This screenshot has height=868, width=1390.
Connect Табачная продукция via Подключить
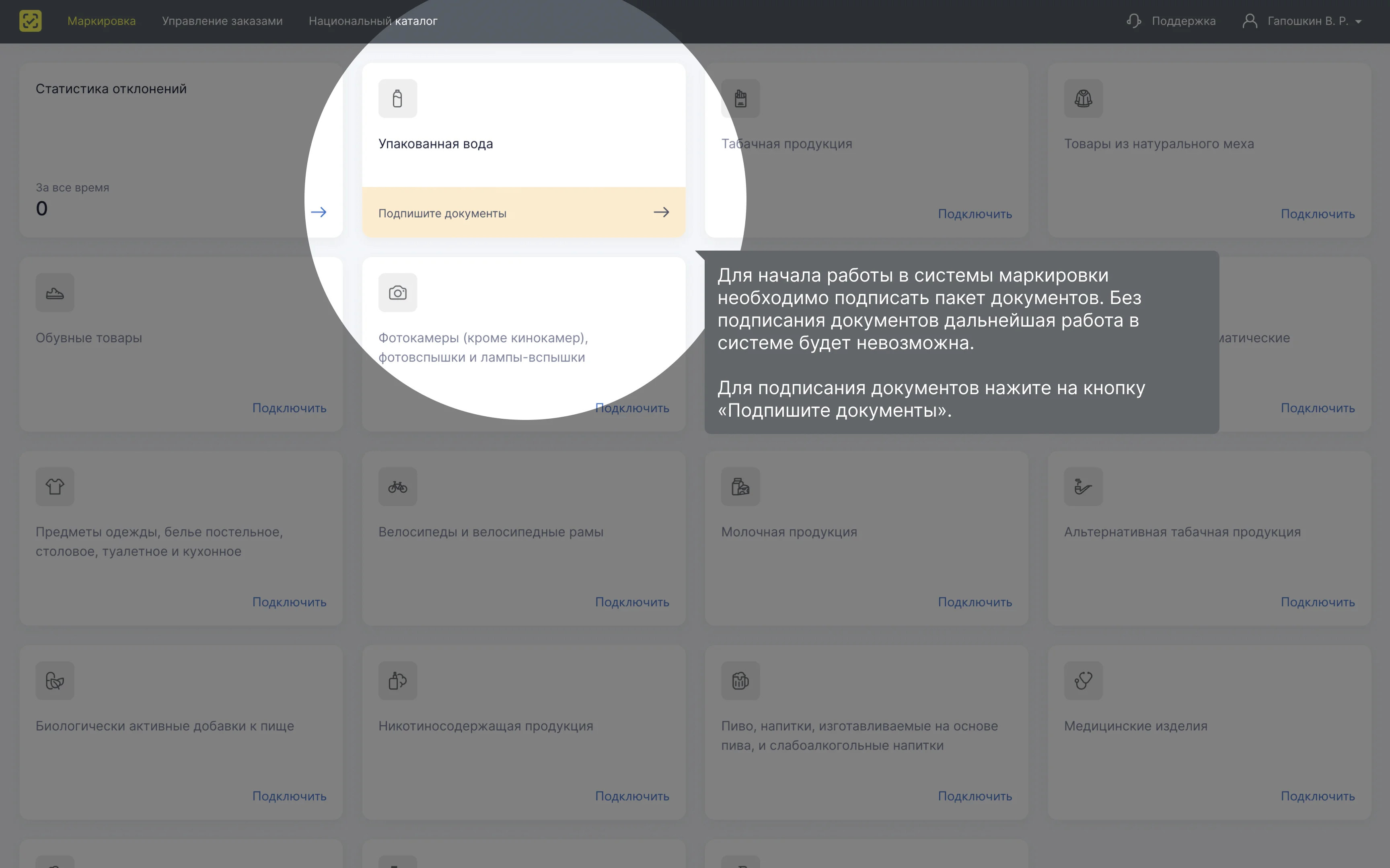[x=975, y=214]
